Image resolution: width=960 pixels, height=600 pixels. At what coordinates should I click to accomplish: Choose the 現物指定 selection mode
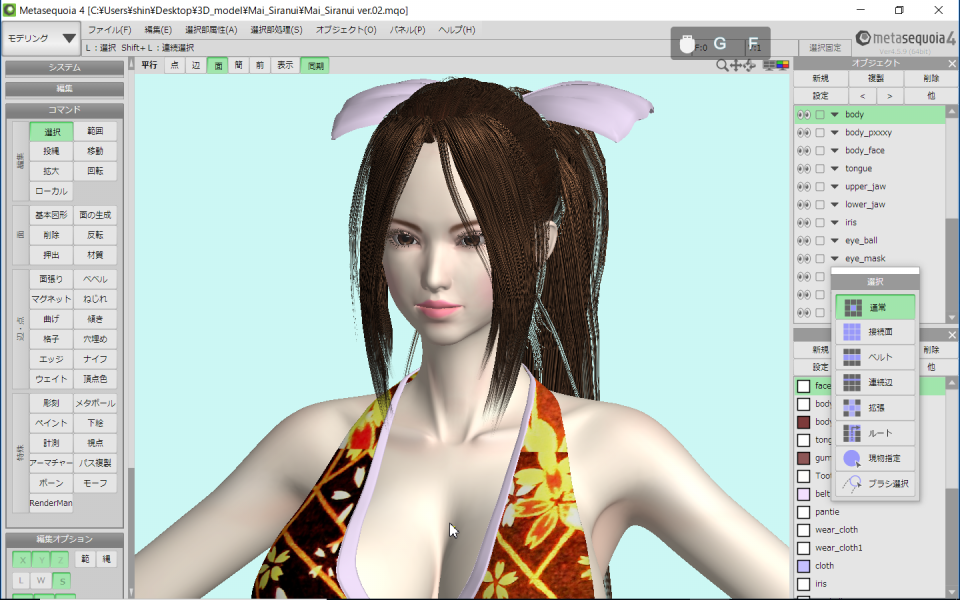[875, 458]
